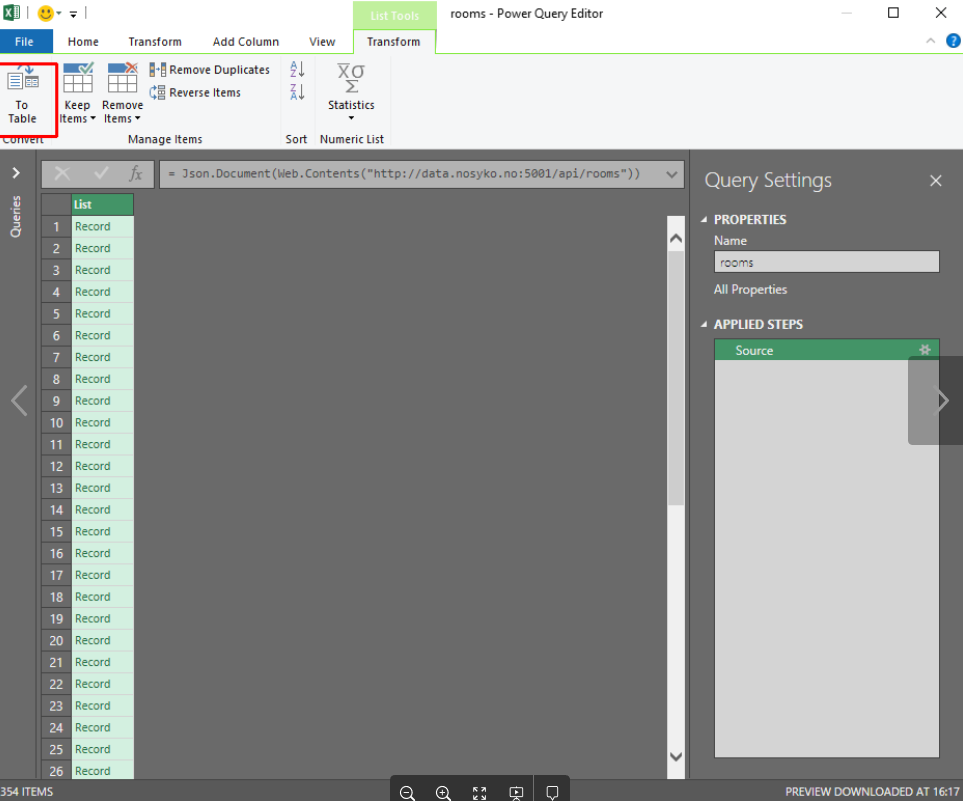Click the Reverse Items button
This screenshot has height=801, width=963.
[x=196, y=93]
